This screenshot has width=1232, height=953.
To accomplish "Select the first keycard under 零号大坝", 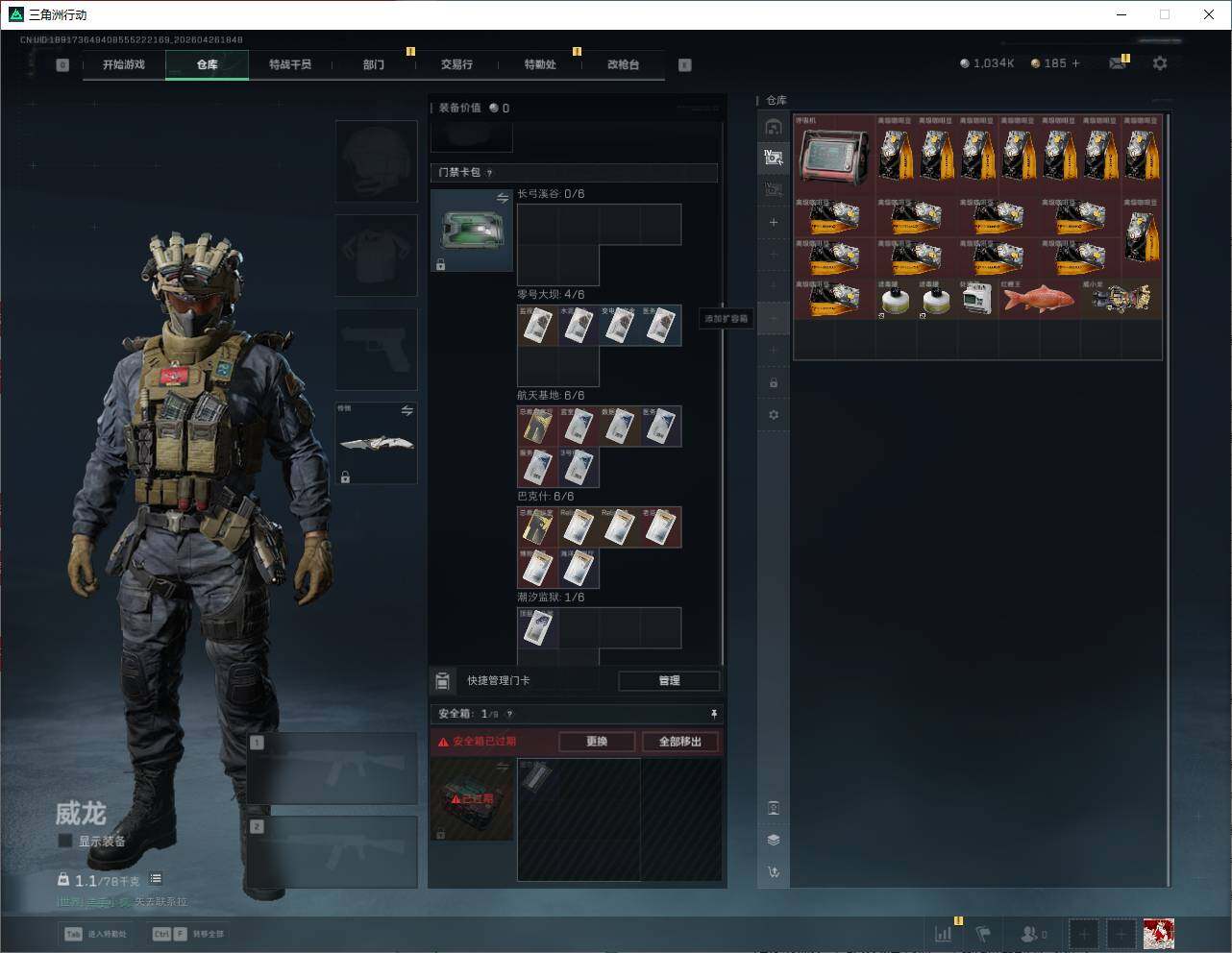I will pos(538,326).
